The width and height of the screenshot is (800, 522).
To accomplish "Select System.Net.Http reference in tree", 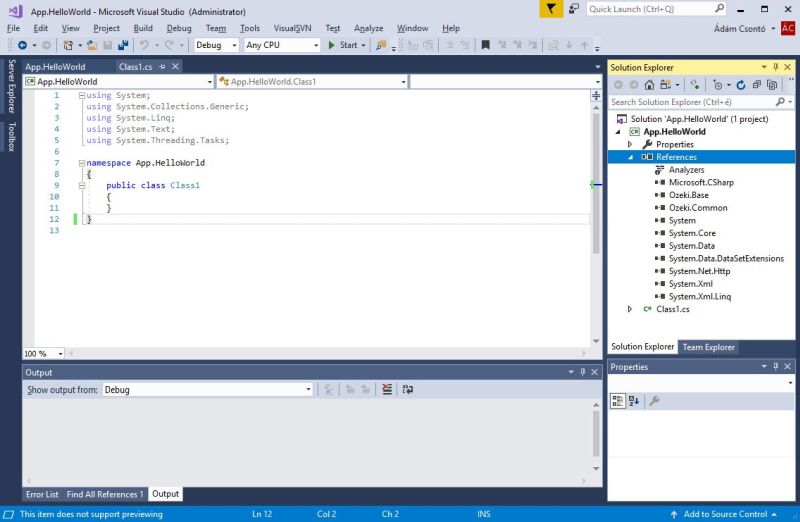I will point(699,271).
